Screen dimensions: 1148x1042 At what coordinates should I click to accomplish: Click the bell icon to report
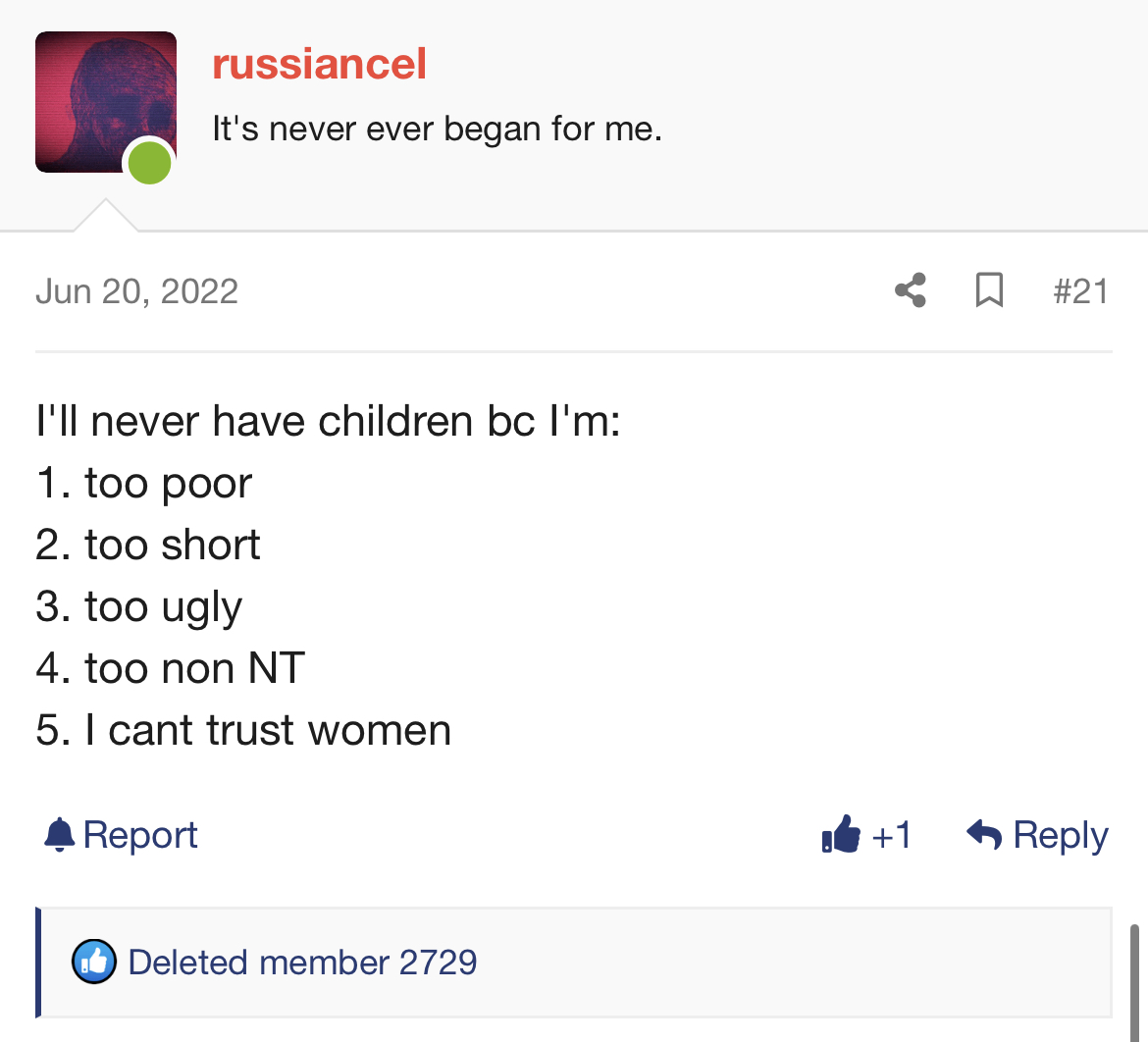coord(59,835)
